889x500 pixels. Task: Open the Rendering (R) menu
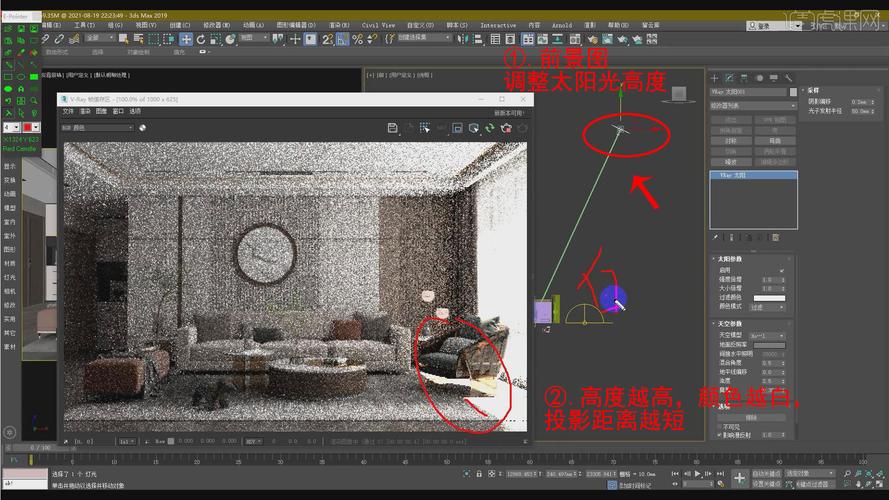point(339,25)
